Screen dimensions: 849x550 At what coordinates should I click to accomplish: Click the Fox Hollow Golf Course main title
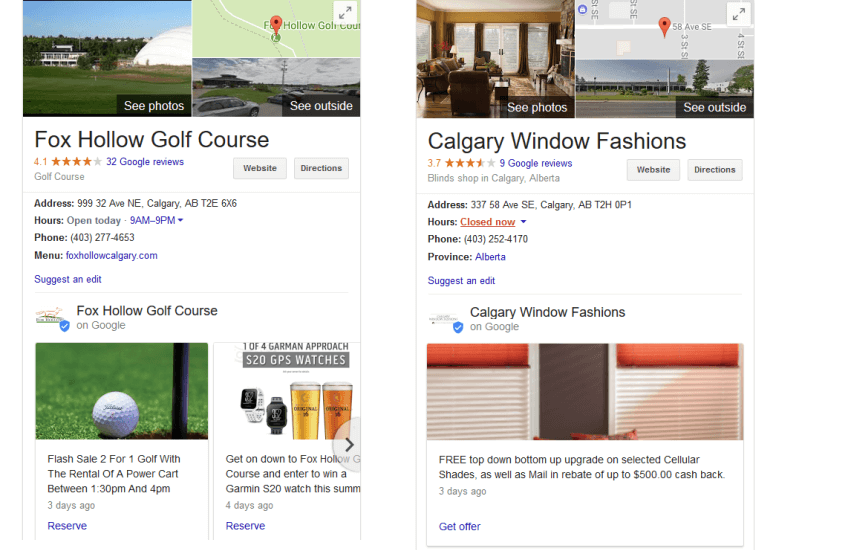click(152, 140)
